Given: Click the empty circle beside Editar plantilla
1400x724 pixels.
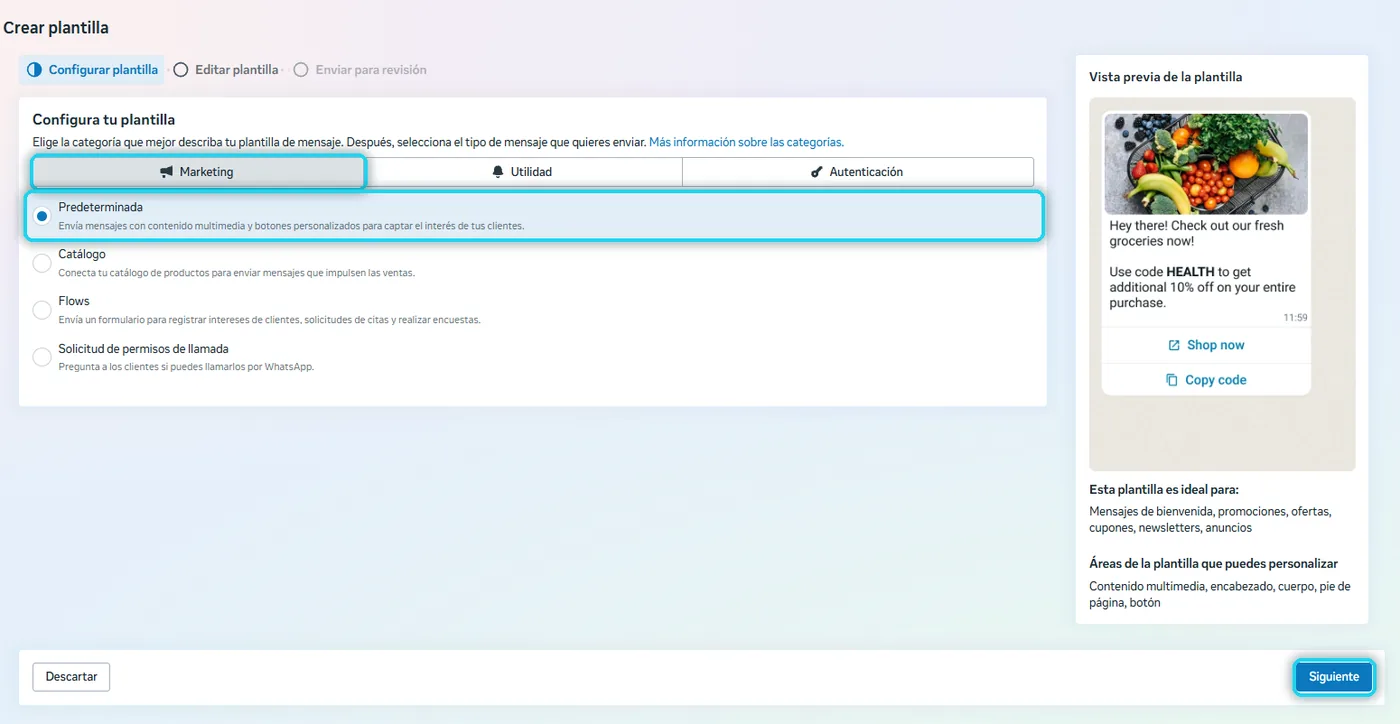Looking at the screenshot, I should coord(181,70).
